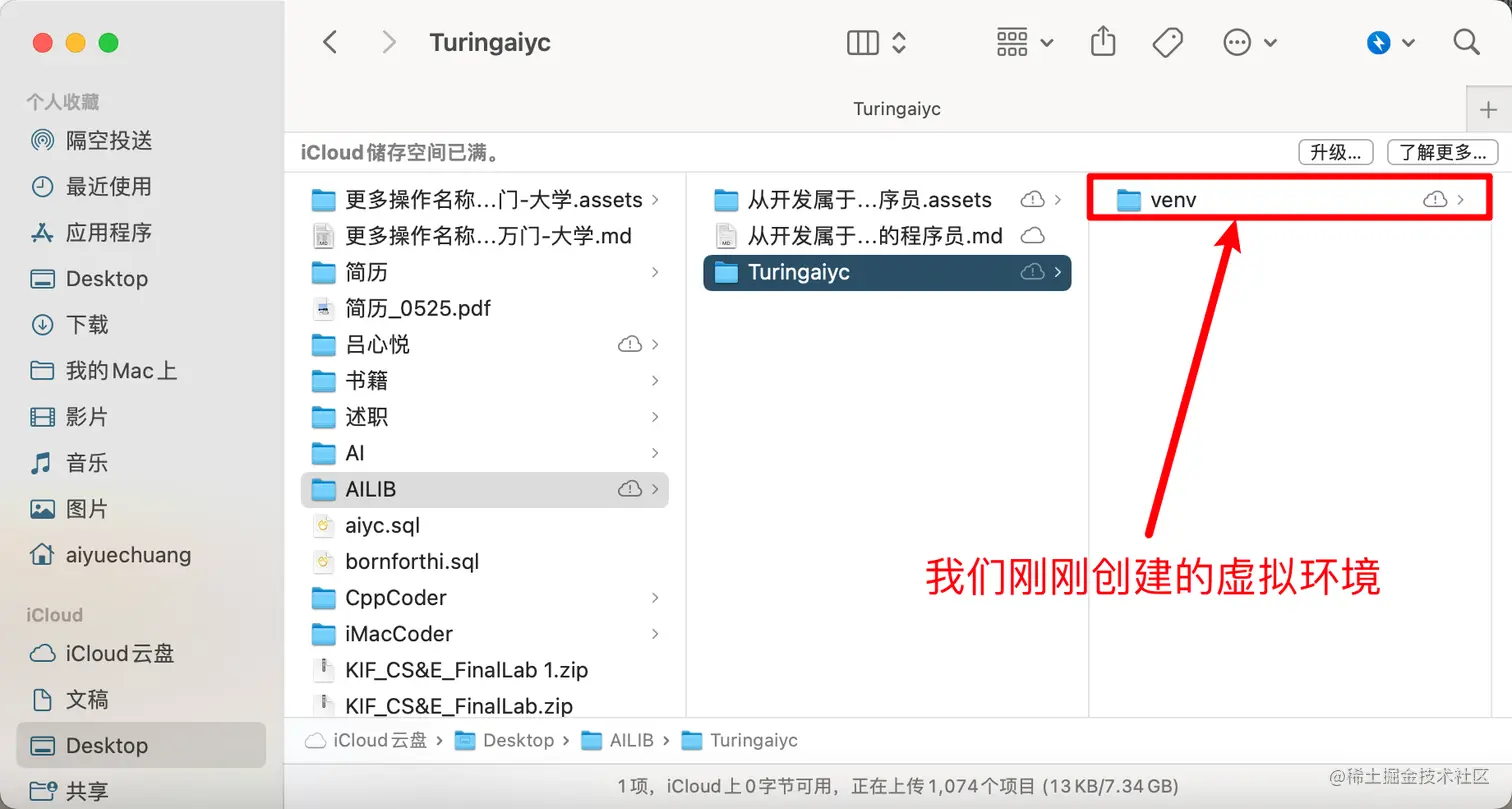Image resolution: width=1512 pixels, height=809 pixels.
Task: Add a new tab with plus button
Action: coord(1488,109)
